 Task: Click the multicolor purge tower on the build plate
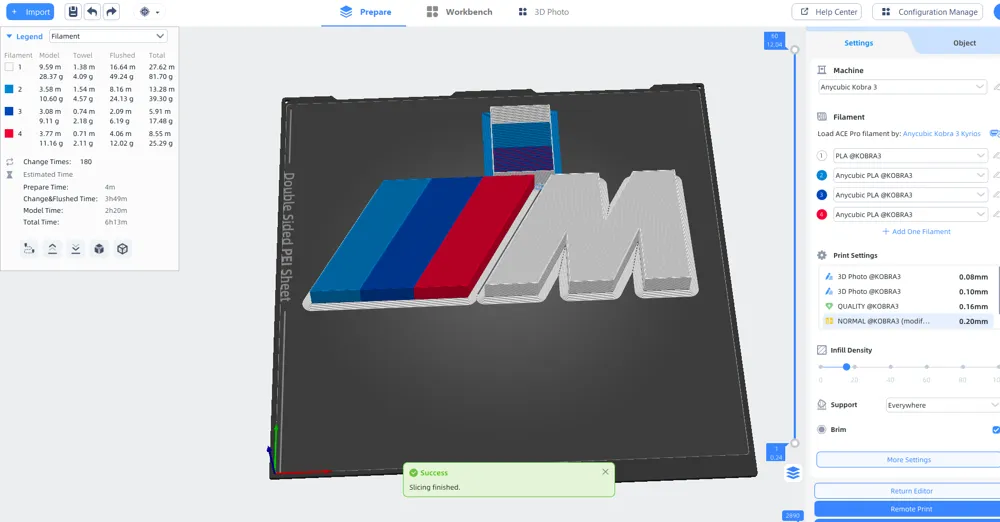coord(520,139)
